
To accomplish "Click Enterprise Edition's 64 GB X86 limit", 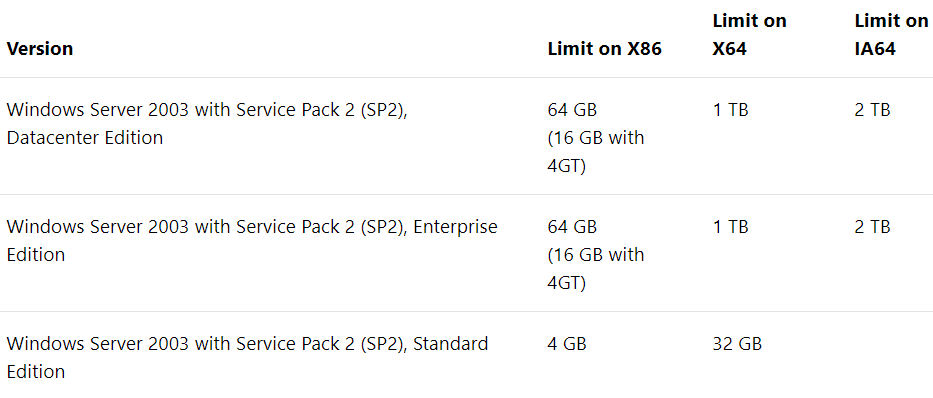I will pos(572,227).
